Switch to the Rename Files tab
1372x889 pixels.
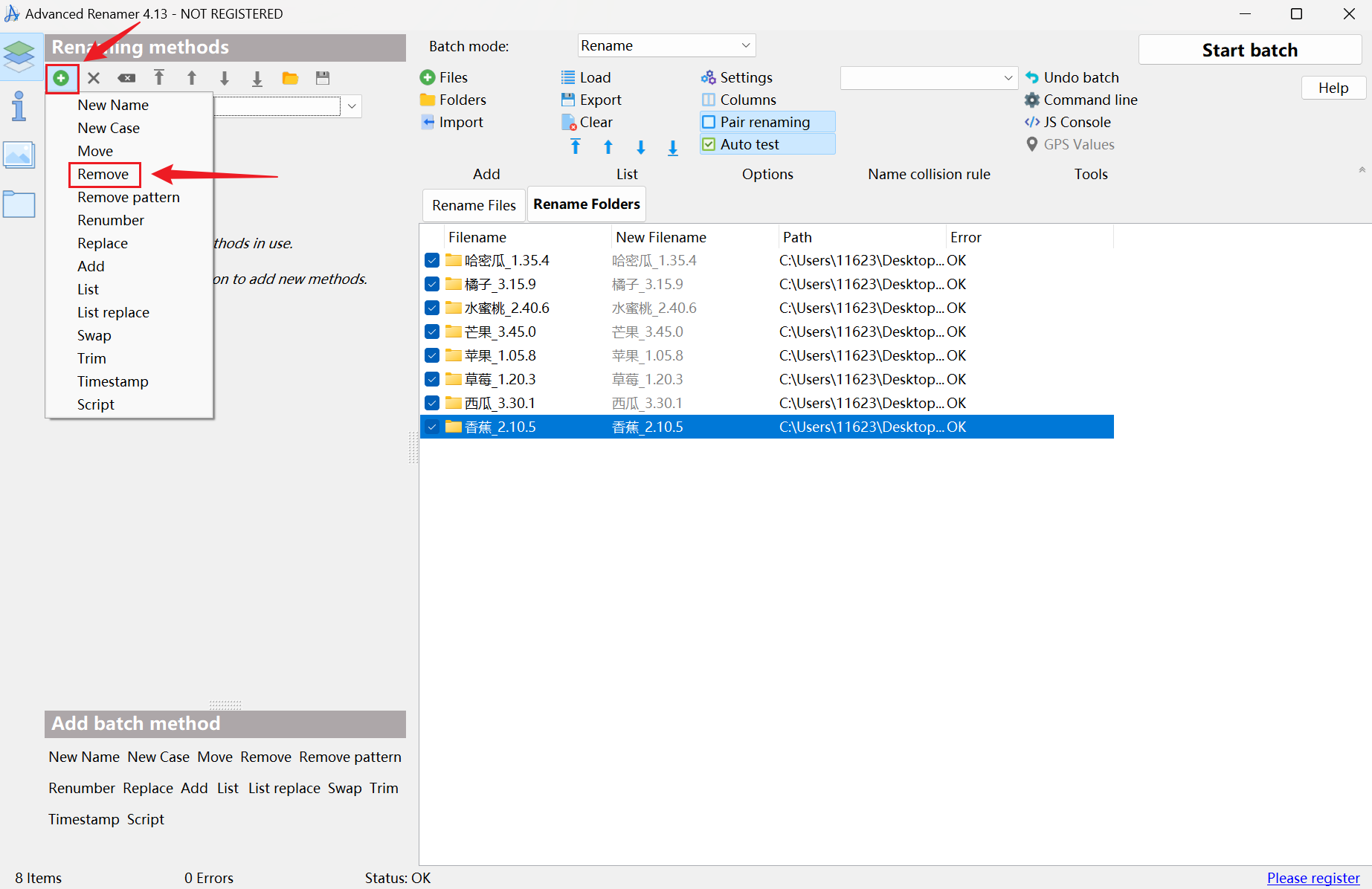pyautogui.click(x=474, y=205)
